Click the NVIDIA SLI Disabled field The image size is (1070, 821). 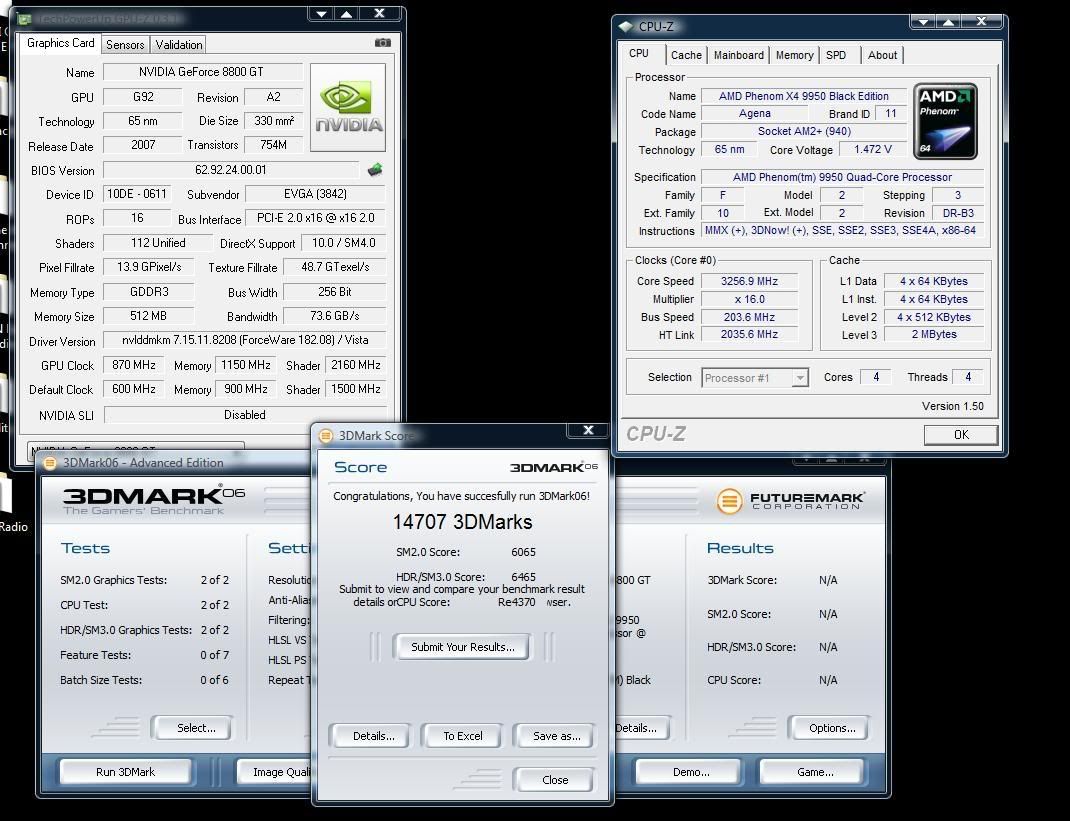pos(244,414)
